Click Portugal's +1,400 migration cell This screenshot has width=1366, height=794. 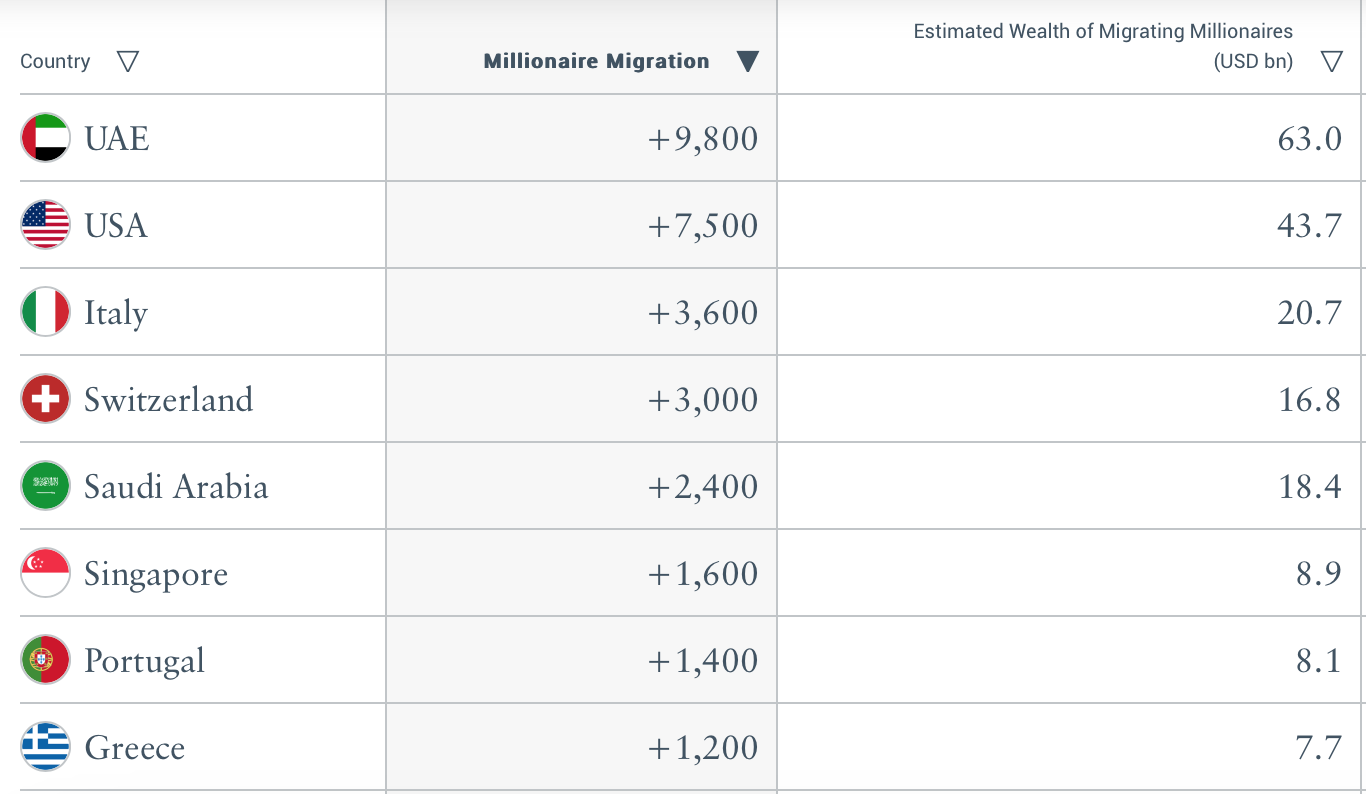point(703,661)
